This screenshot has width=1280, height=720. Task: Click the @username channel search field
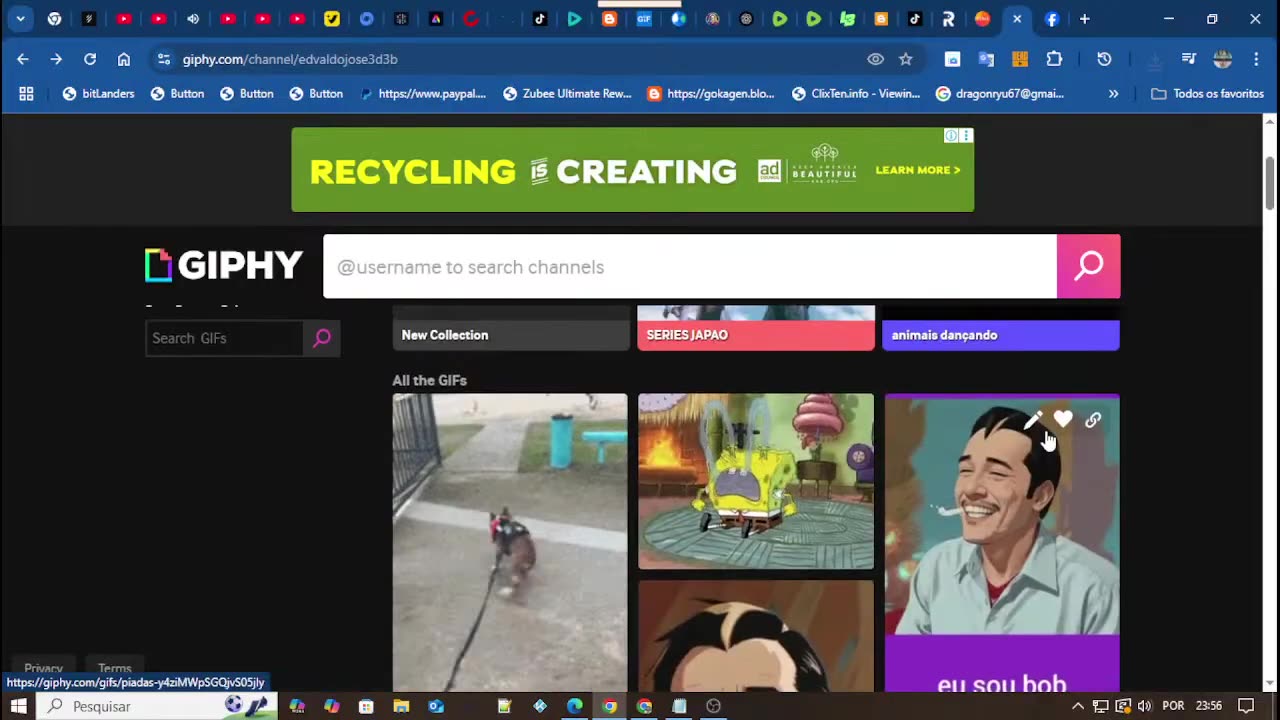pos(690,267)
